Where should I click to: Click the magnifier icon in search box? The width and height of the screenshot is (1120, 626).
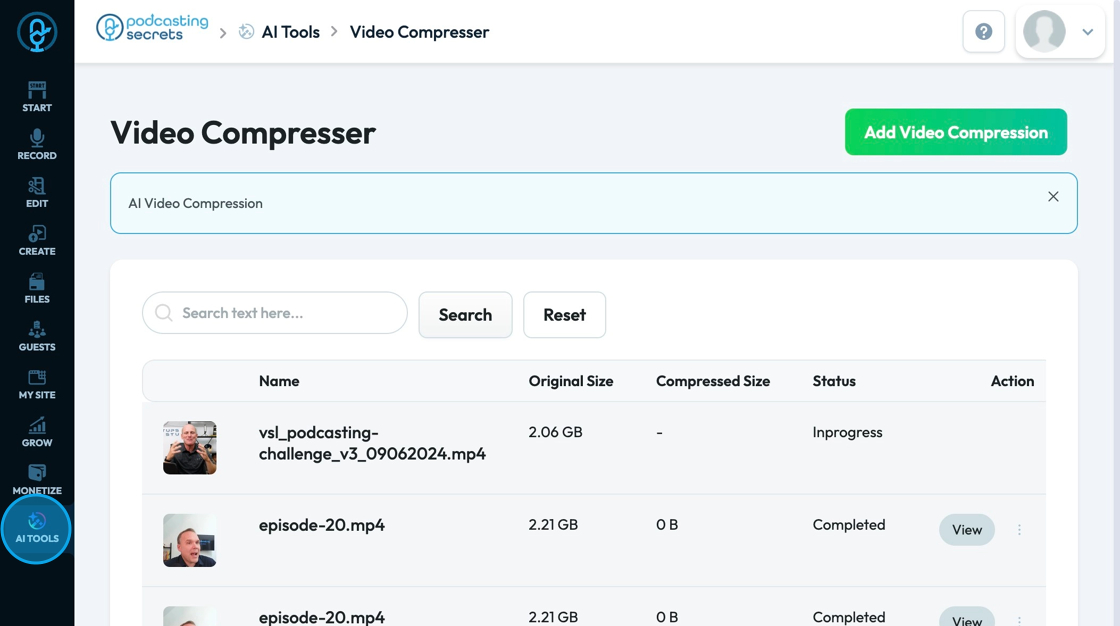[x=164, y=313]
